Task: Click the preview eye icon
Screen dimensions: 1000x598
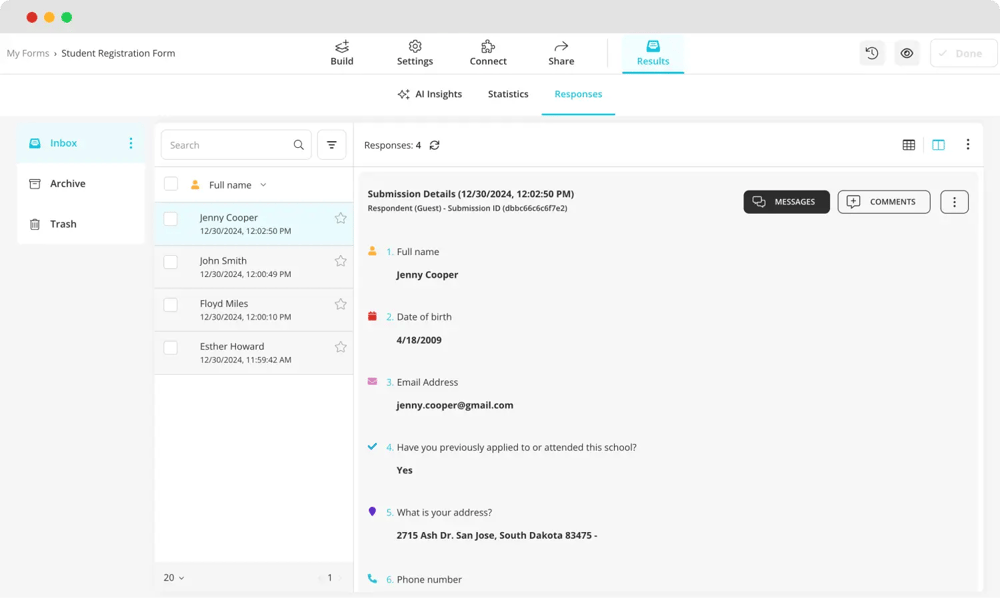Action: [907, 53]
